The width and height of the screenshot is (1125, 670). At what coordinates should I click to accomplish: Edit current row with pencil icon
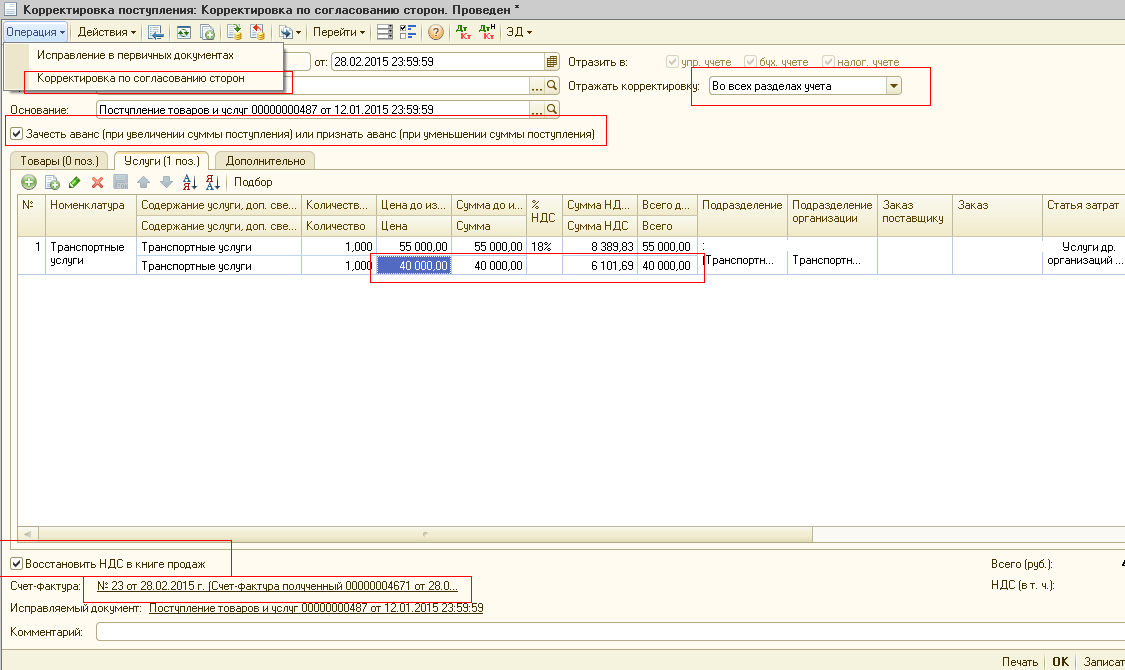(75, 182)
